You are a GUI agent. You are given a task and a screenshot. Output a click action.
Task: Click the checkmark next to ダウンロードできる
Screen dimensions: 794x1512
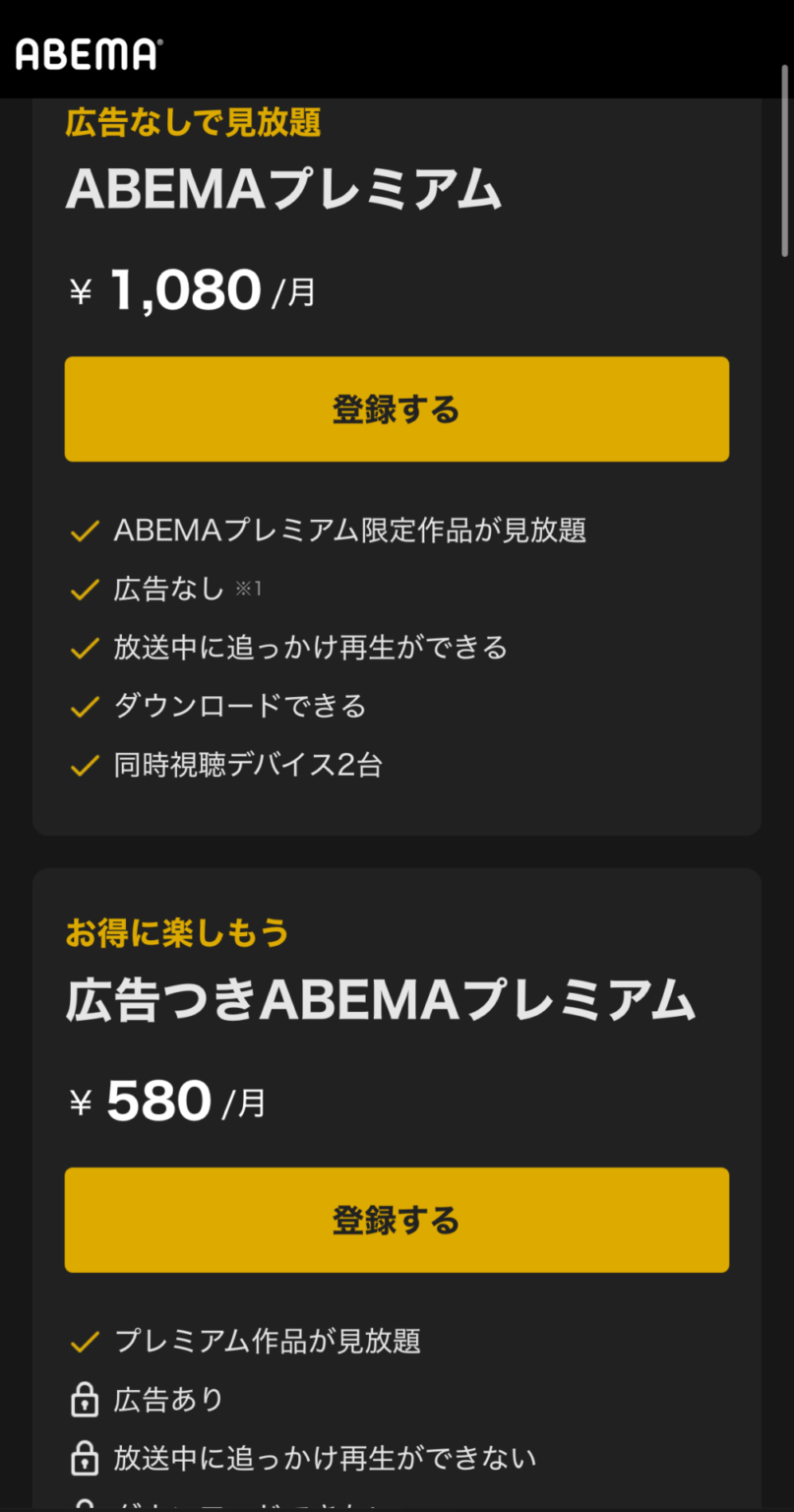click(83, 706)
